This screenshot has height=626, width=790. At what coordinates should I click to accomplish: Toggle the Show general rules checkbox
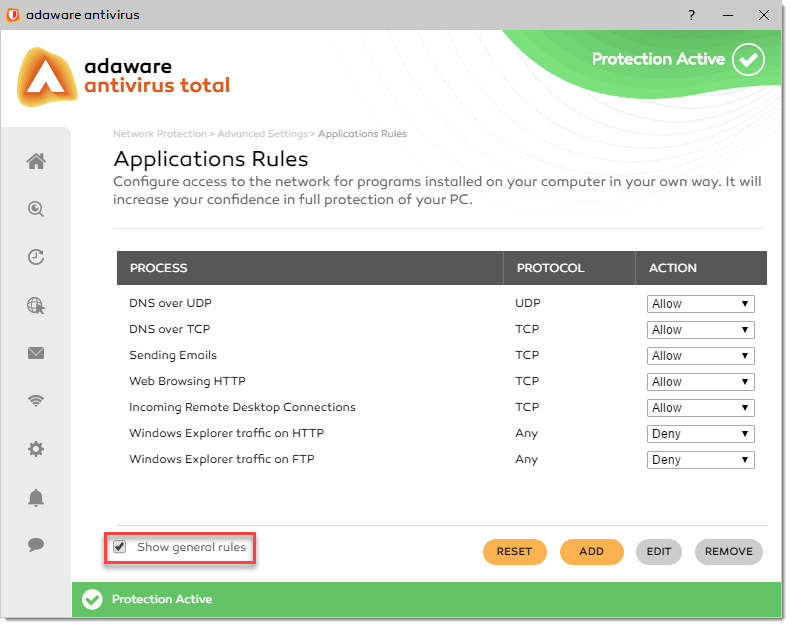tap(119, 546)
